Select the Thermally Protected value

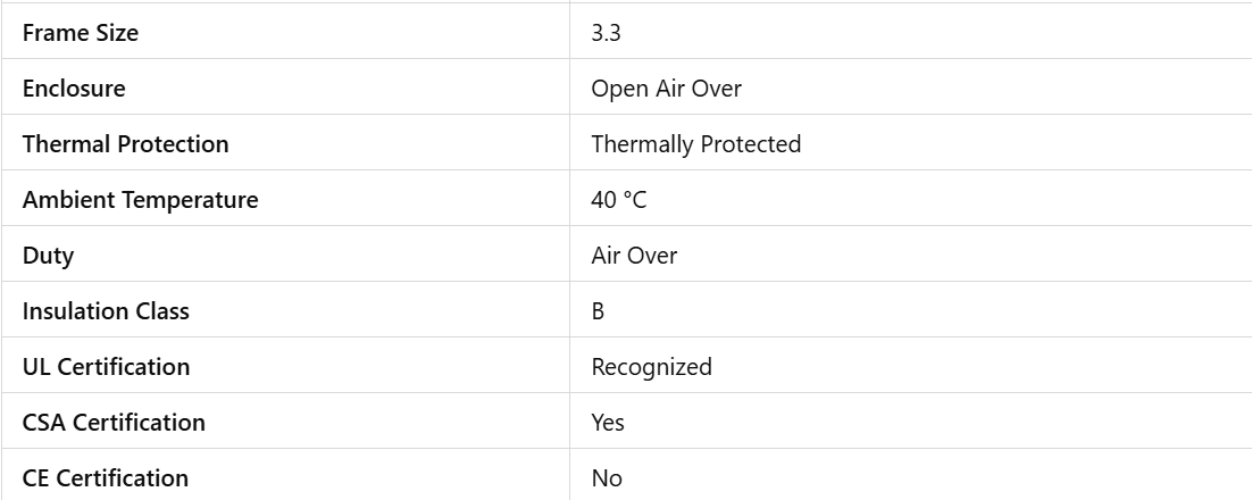point(696,144)
